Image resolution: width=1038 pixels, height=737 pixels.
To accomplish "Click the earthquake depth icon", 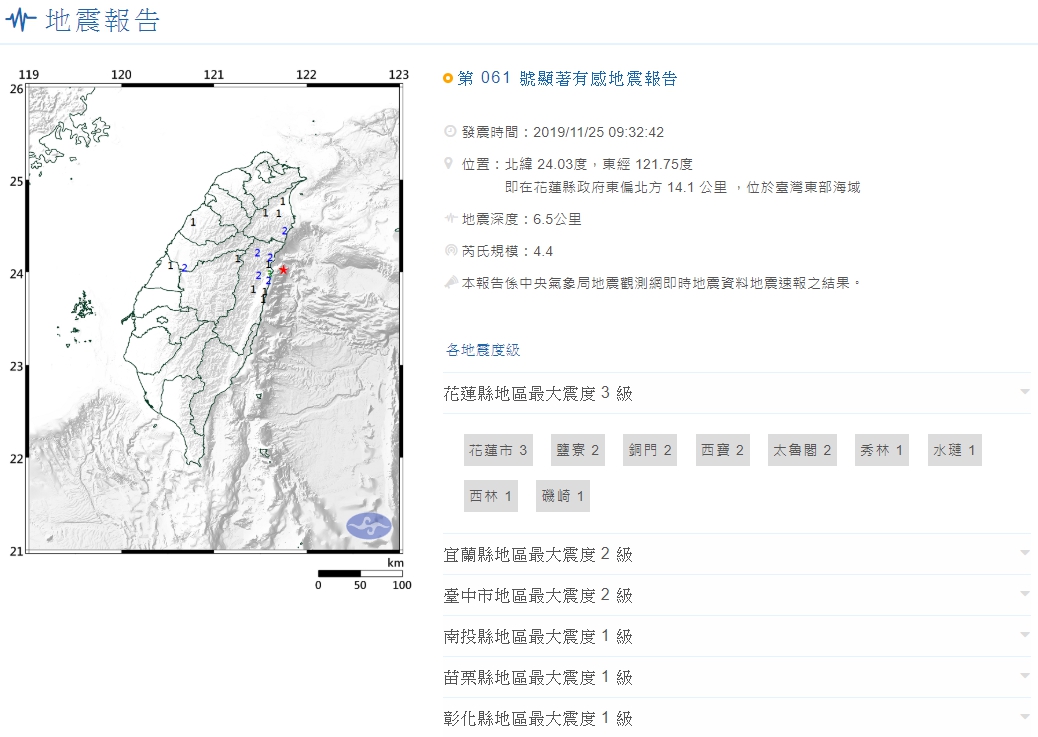I will point(449,218).
